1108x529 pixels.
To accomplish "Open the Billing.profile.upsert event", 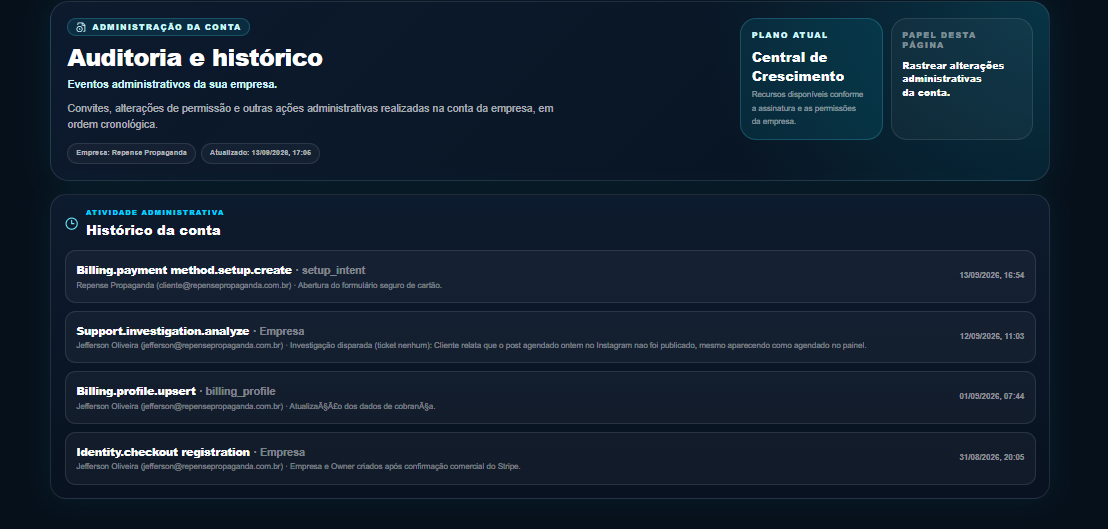I will (550, 398).
